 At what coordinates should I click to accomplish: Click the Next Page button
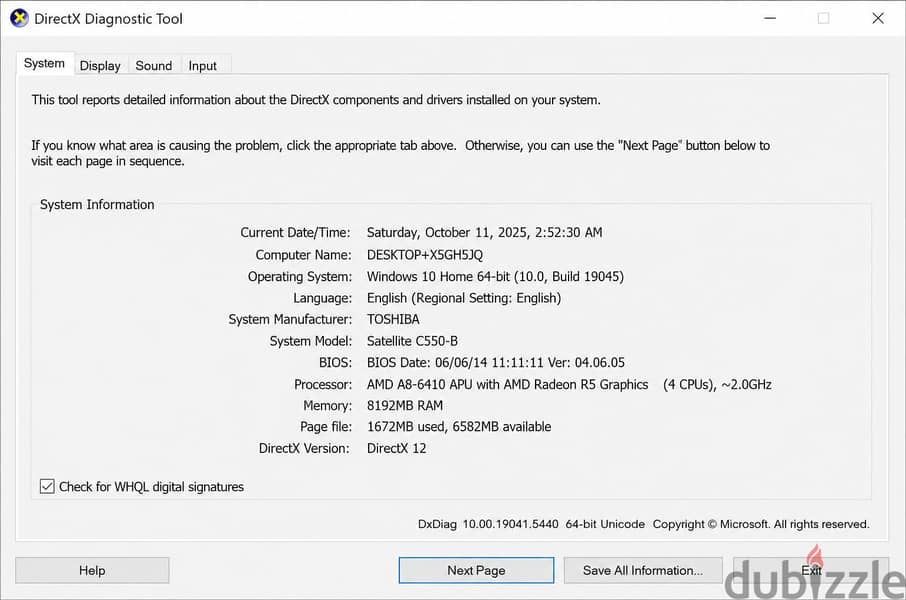[x=476, y=571]
